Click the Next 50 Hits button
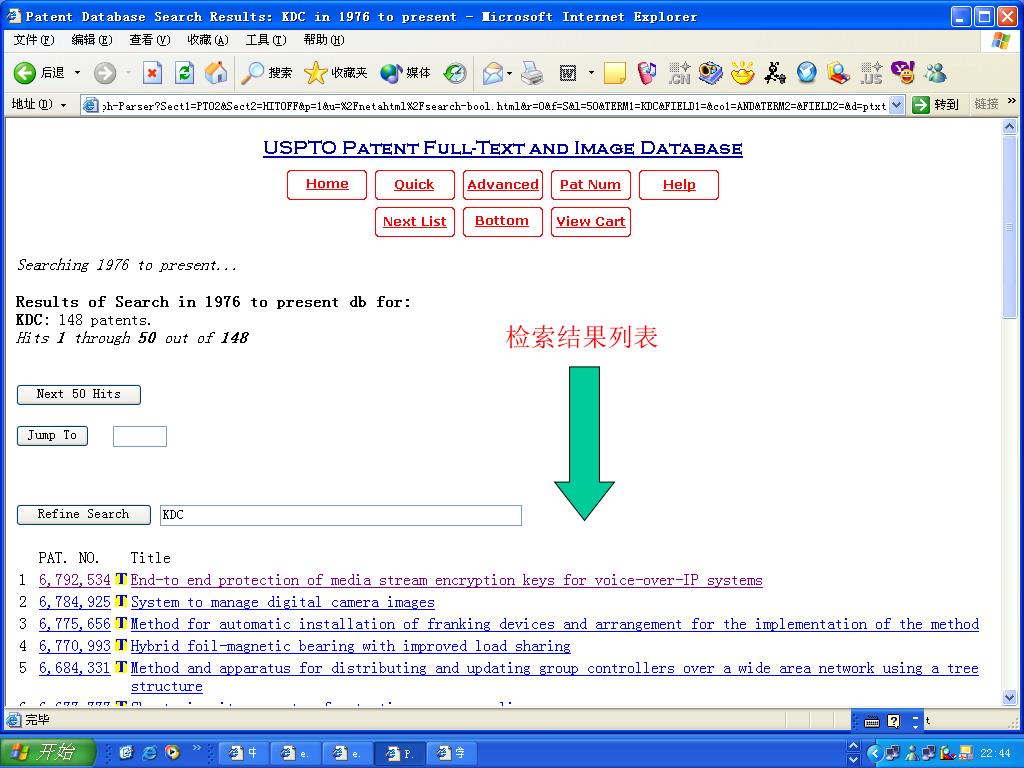This screenshot has height=768, width=1024. (78, 394)
